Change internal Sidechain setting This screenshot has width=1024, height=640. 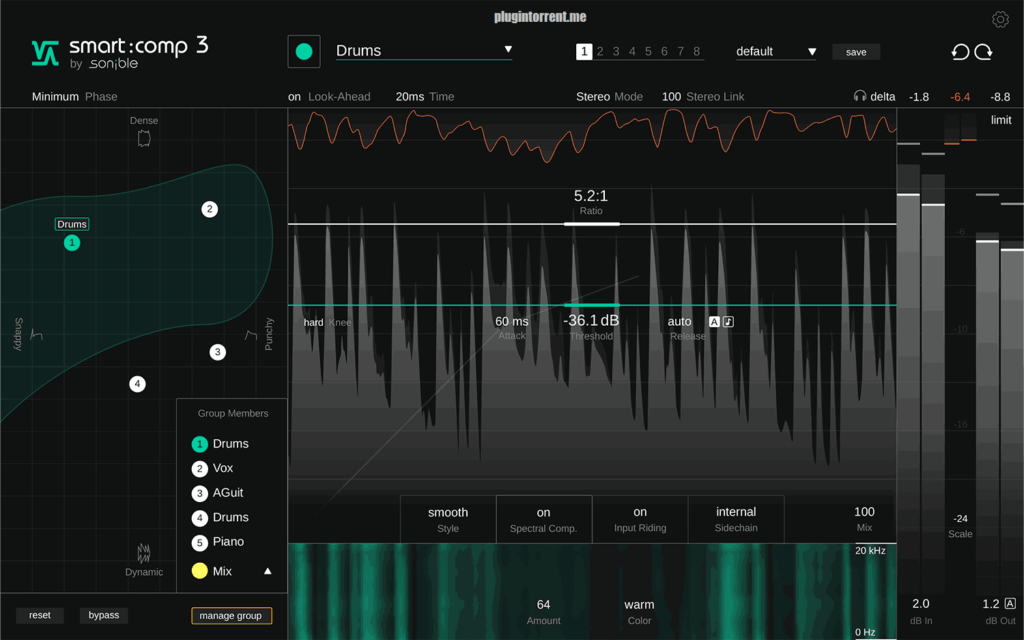(736, 519)
